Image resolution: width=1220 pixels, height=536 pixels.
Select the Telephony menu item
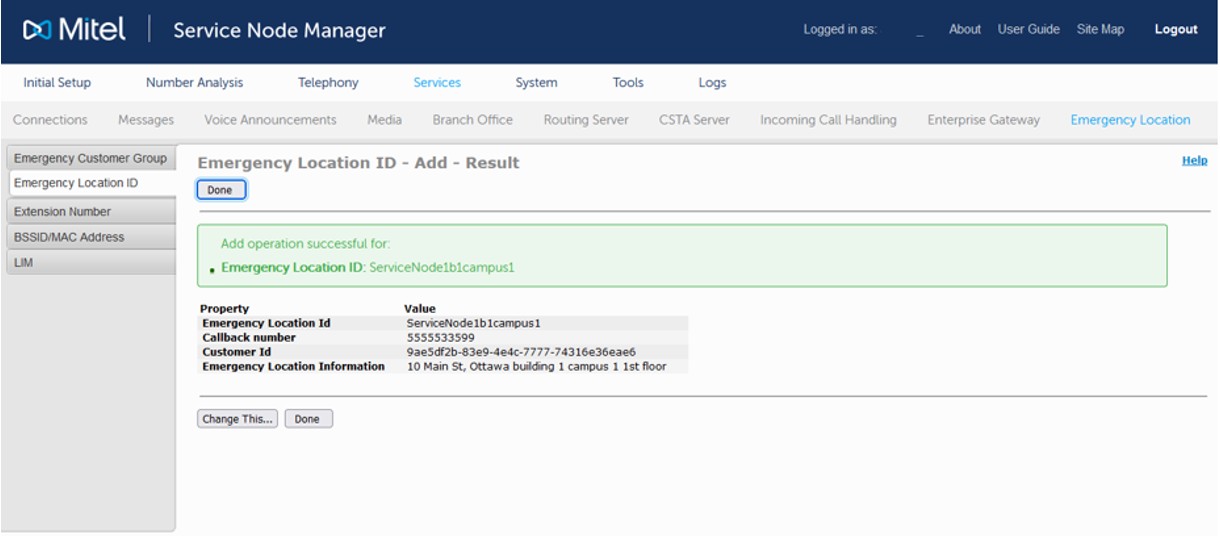(x=328, y=83)
